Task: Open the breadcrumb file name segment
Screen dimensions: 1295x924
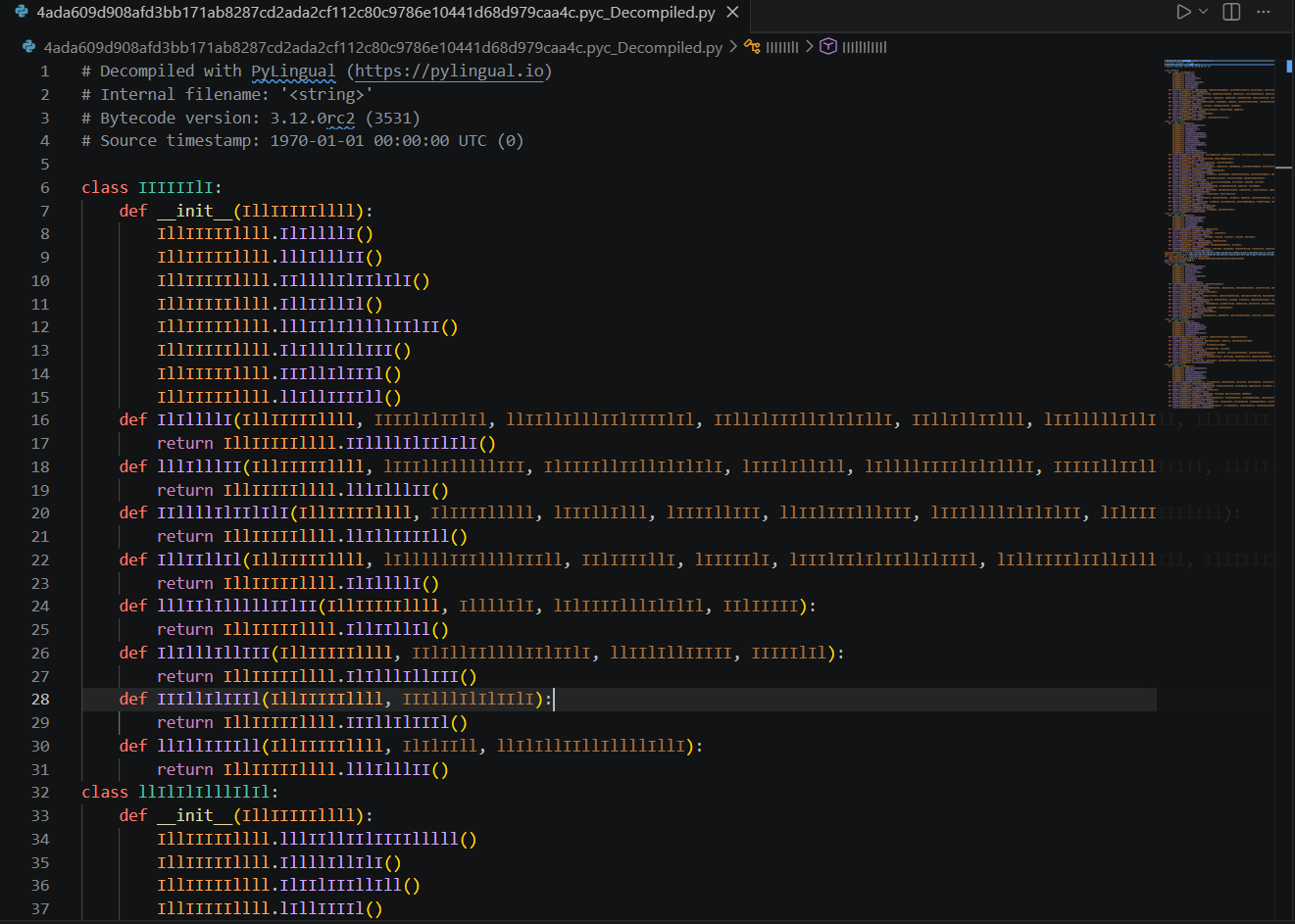Action: (383, 47)
